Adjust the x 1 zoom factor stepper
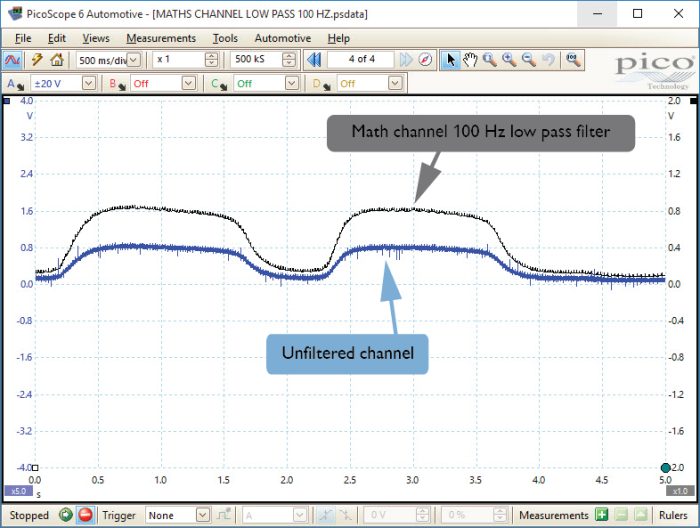Screen dimensions: 700x528 tap(211, 60)
